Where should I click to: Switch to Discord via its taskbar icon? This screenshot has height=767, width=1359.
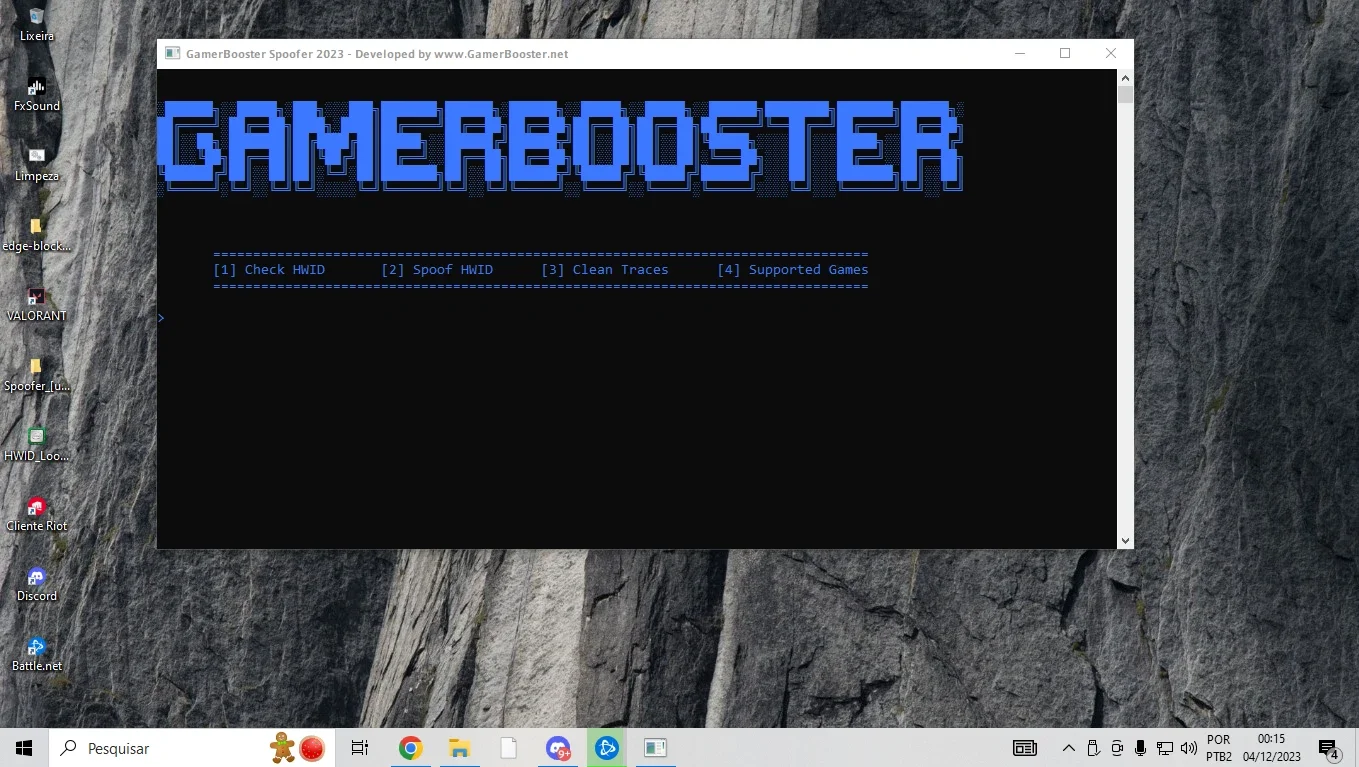pyautogui.click(x=558, y=748)
